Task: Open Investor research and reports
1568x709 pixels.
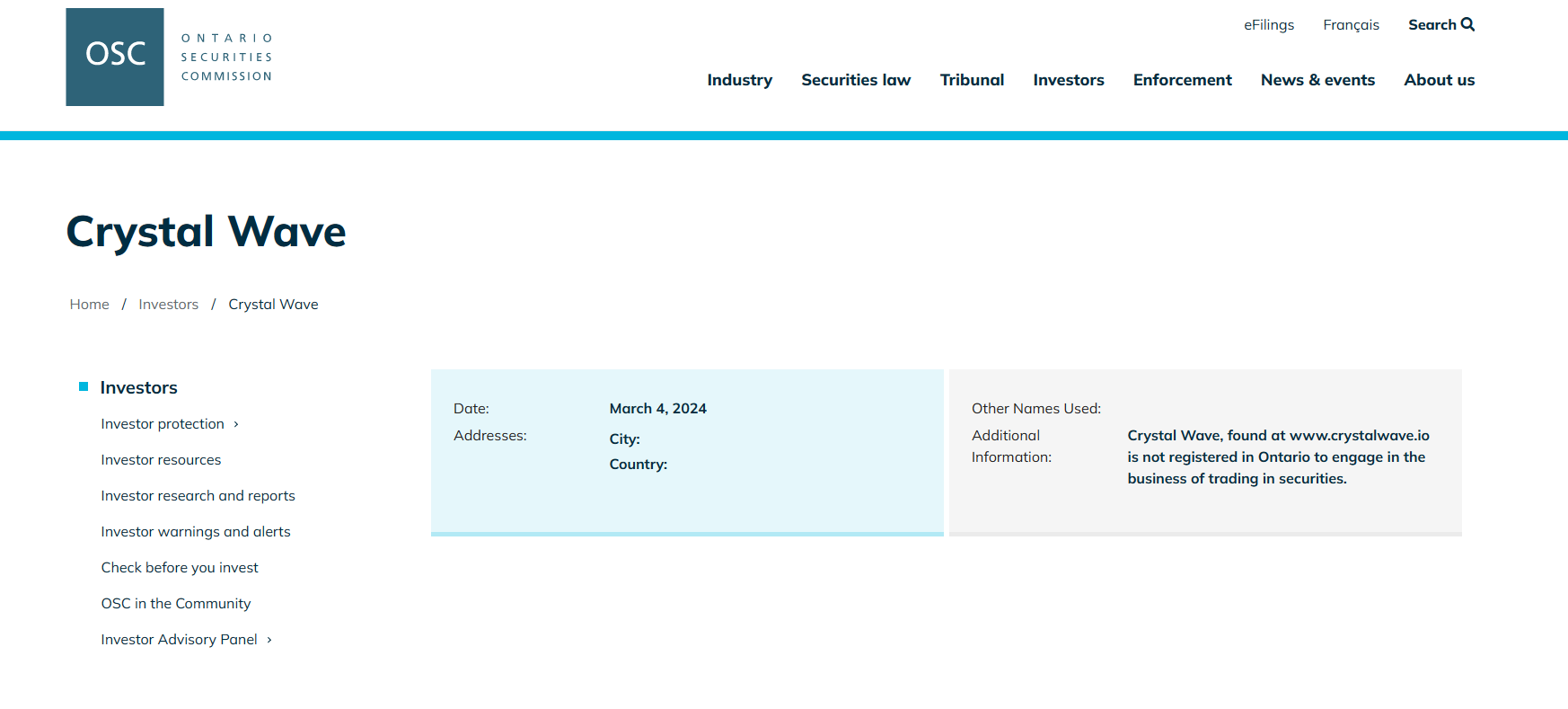Action: tap(198, 496)
